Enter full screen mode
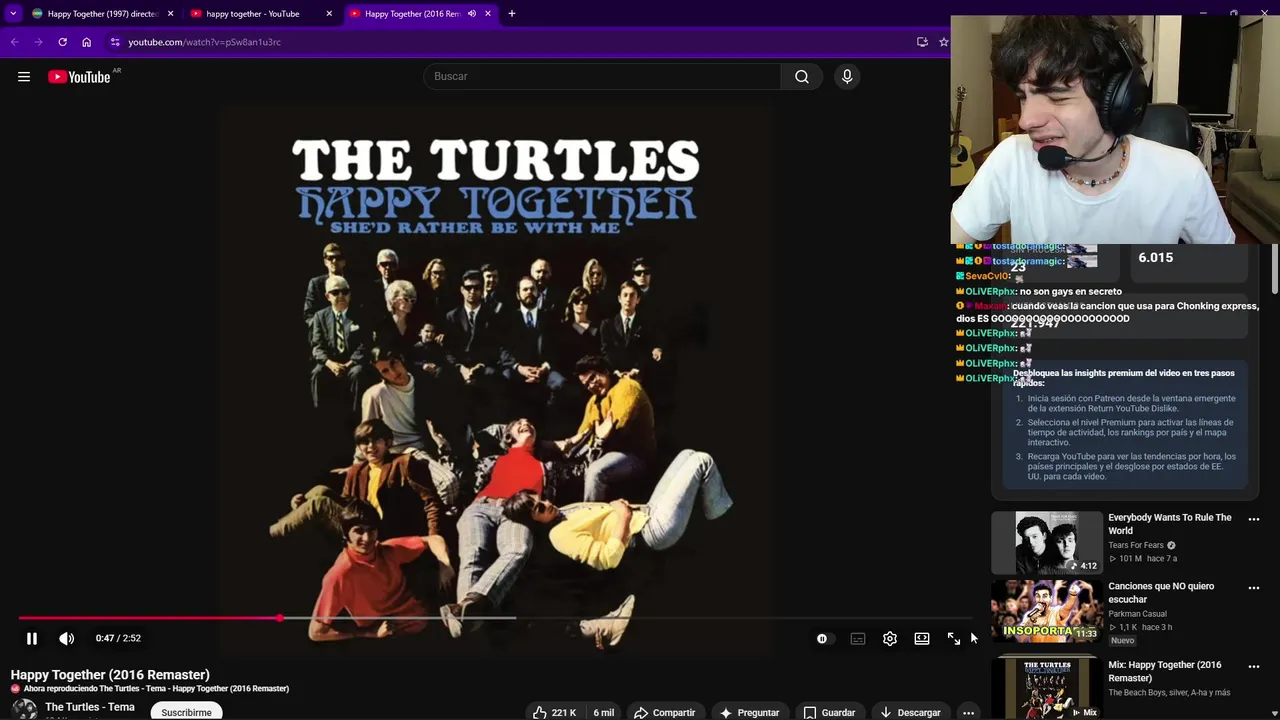The width and height of the screenshot is (1280, 720). point(954,639)
